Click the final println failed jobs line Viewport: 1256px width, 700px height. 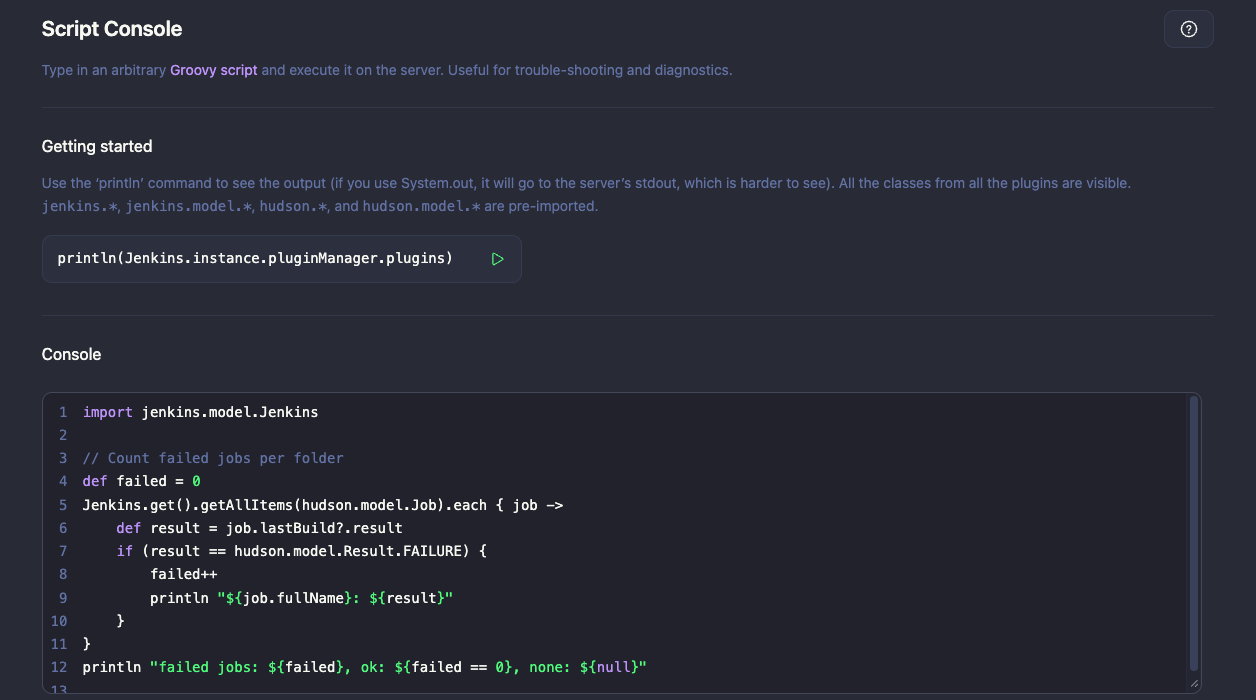pyautogui.click(x=365, y=667)
